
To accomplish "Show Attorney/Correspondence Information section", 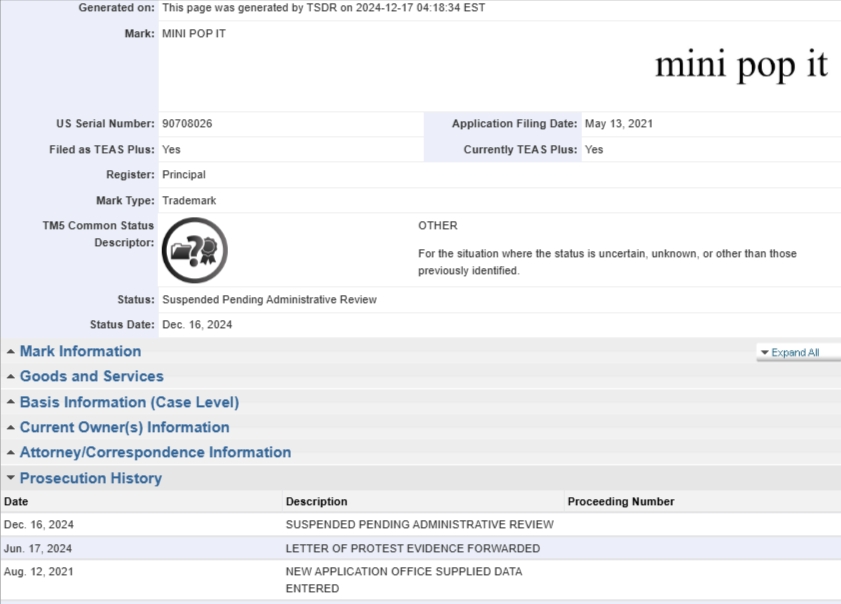I will tap(155, 453).
